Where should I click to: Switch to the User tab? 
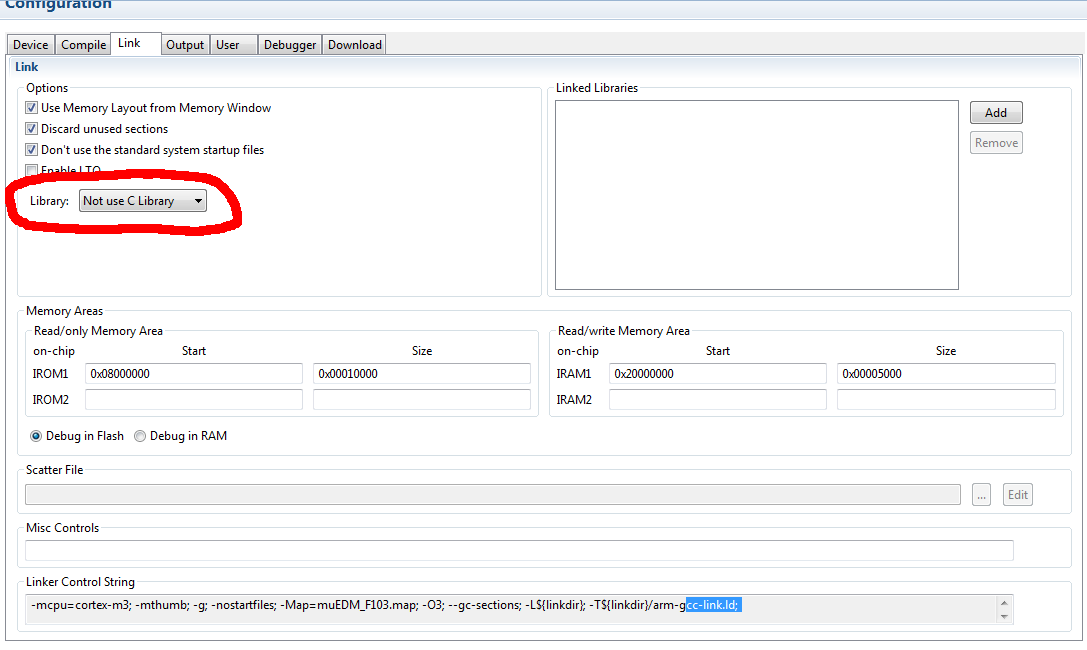point(234,44)
